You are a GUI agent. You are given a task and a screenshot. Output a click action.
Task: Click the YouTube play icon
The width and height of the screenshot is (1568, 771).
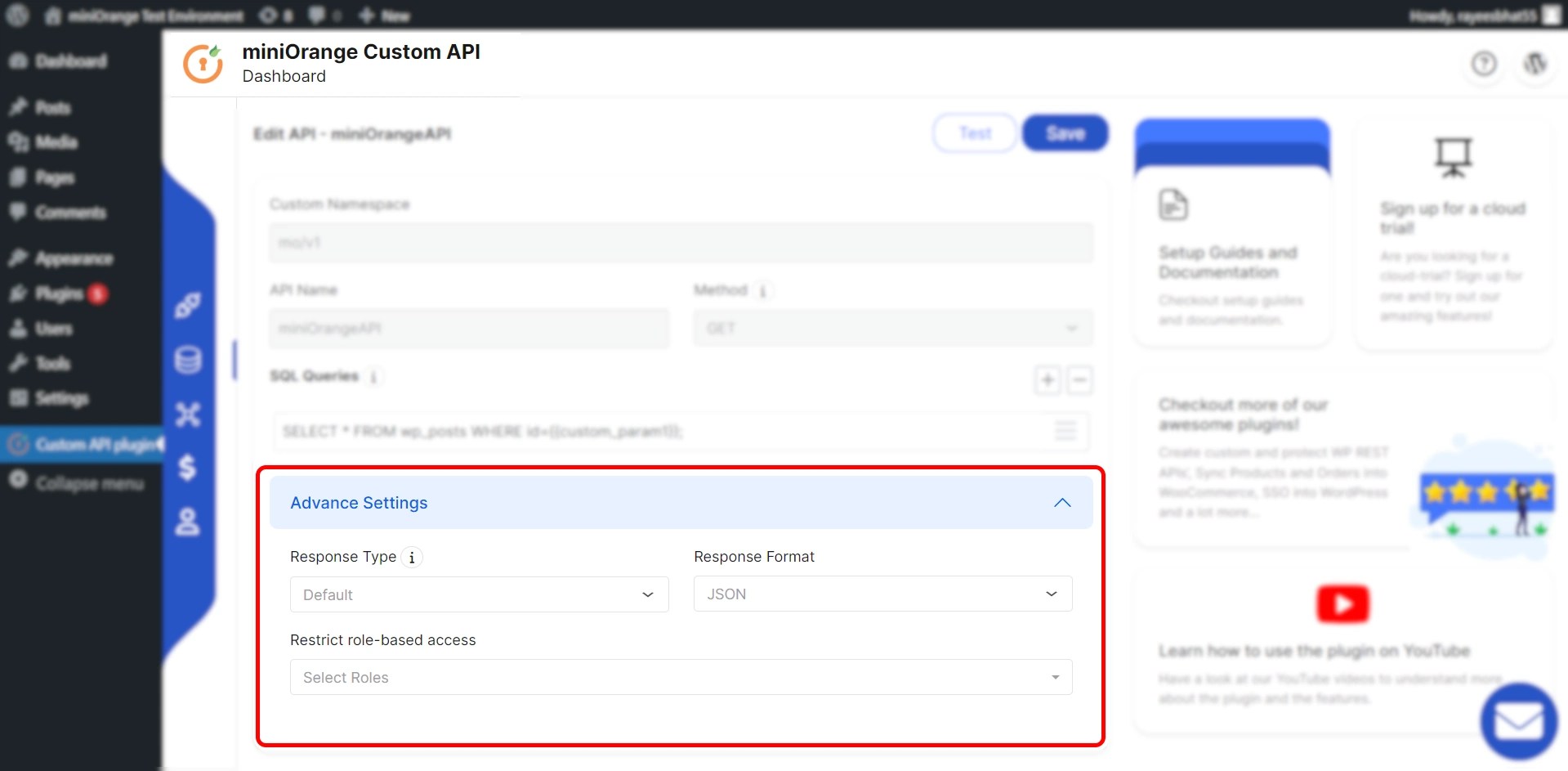click(1342, 604)
